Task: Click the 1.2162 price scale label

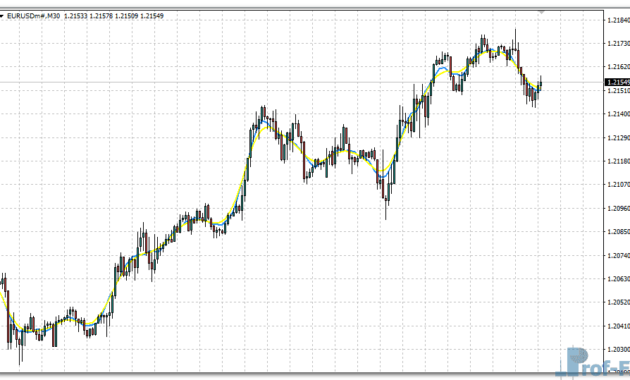Action: 619,67
